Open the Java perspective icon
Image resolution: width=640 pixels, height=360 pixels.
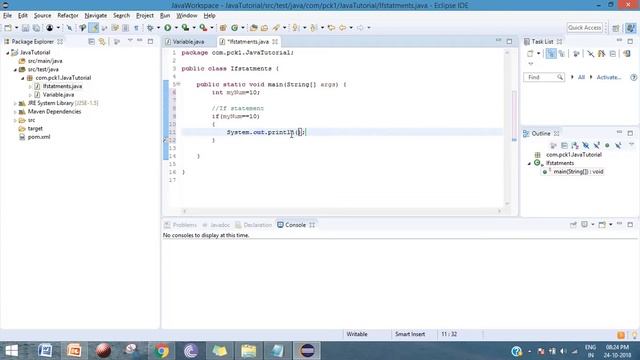click(631, 28)
